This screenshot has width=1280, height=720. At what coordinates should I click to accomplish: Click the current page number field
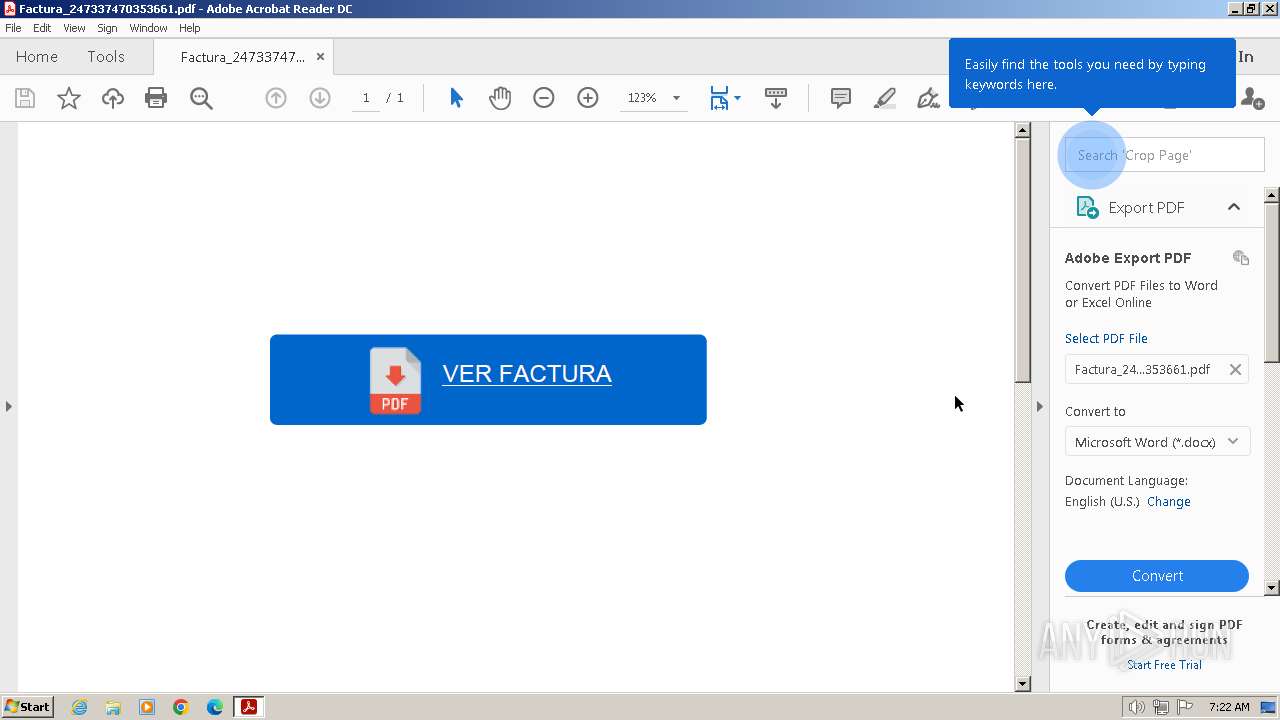[366, 98]
